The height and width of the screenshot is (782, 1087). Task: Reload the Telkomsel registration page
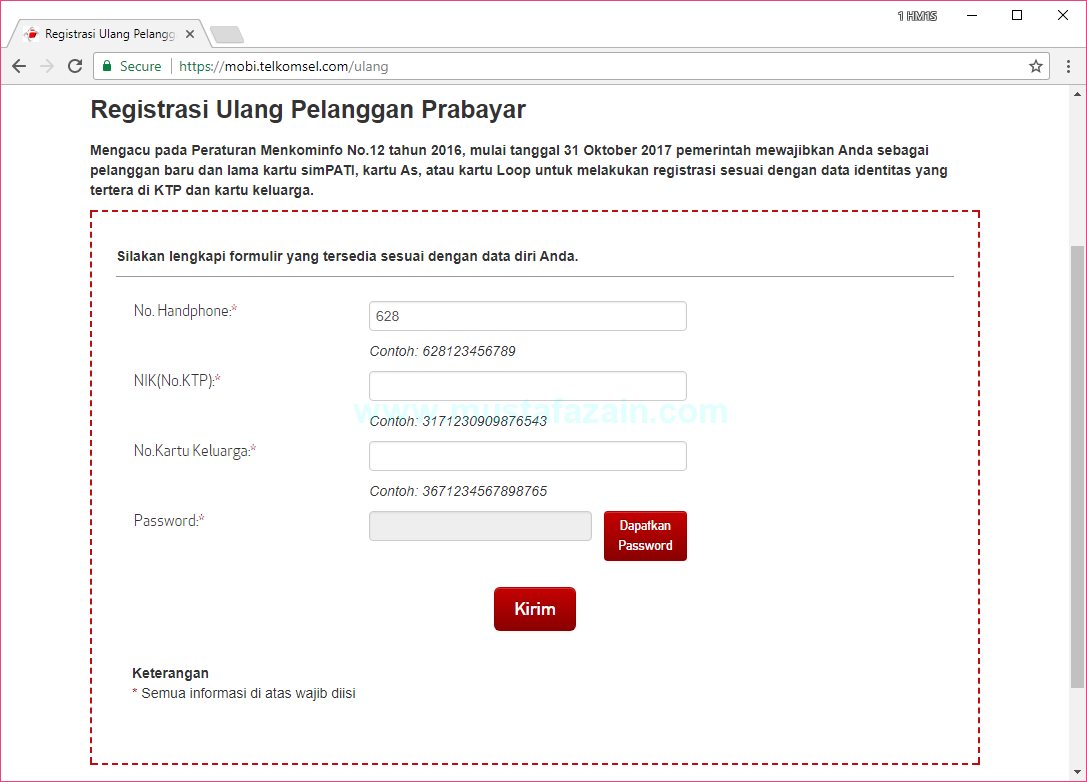[x=75, y=66]
